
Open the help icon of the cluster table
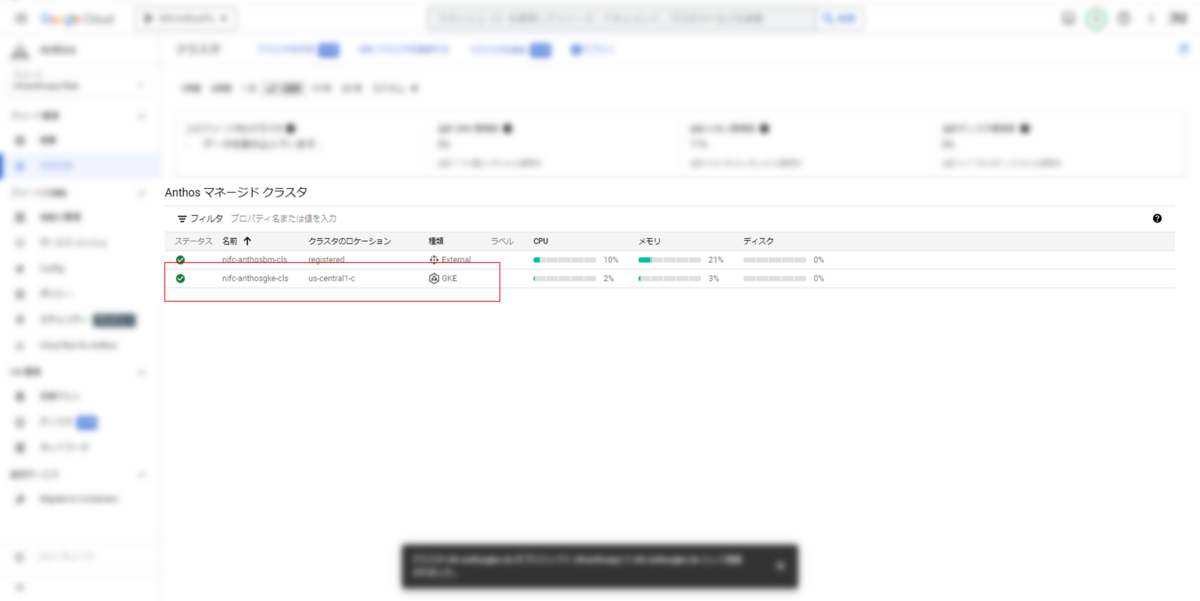tap(1157, 218)
